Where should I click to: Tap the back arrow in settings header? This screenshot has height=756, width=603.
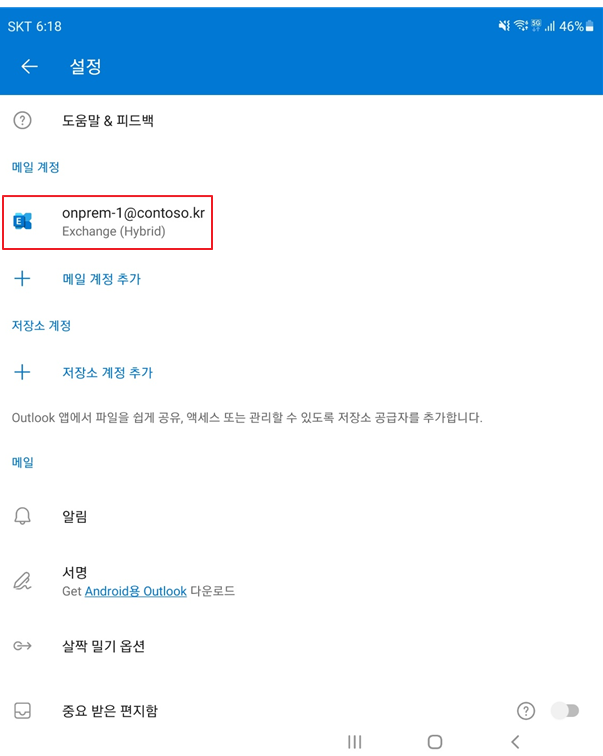[29, 66]
